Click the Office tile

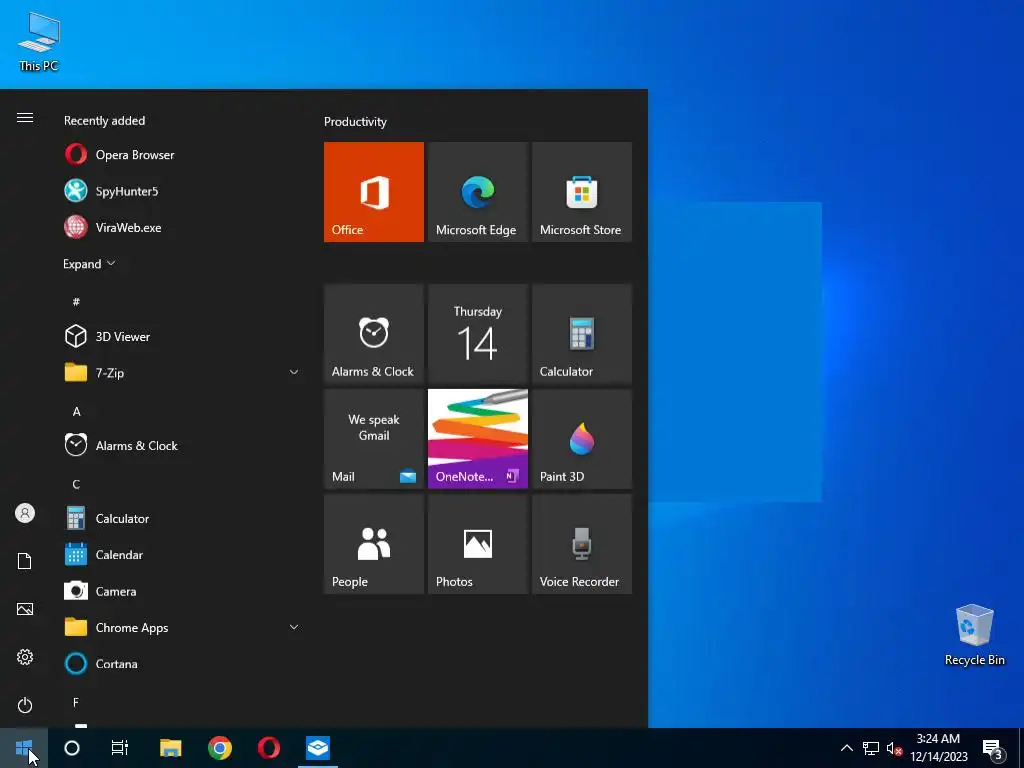click(x=374, y=192)
